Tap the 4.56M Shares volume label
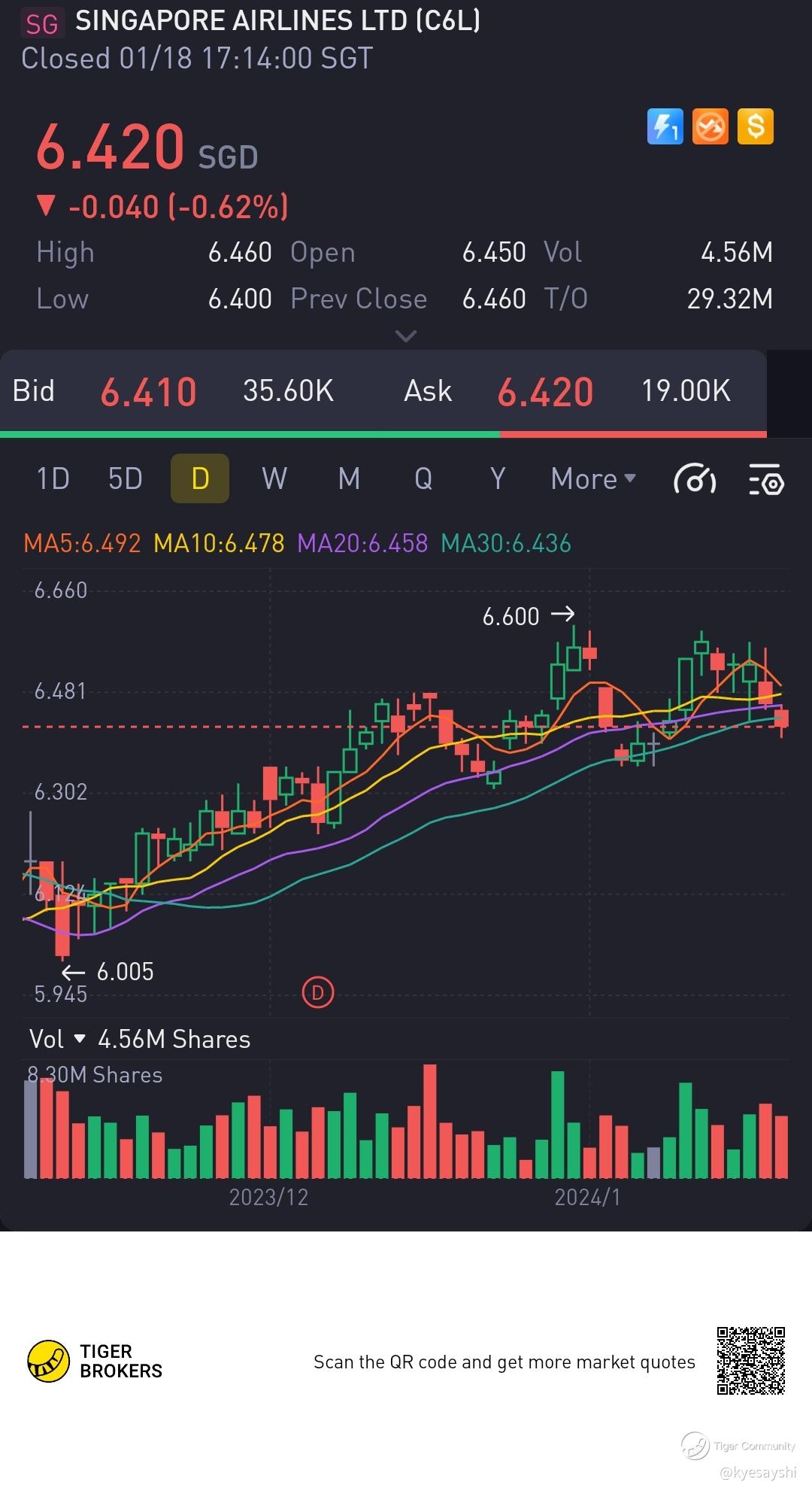This screenshot has width=812, height=1491. [174, 1039]
